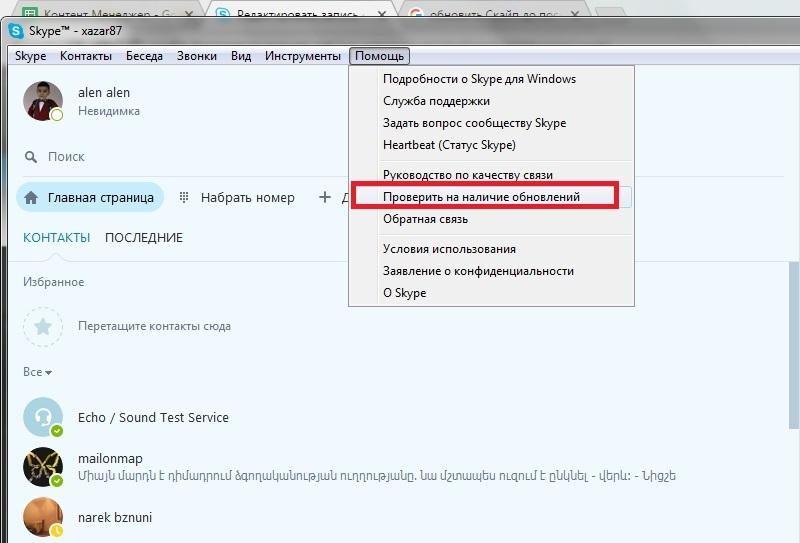
Task: Expand the Все contacts filter dropdown
Action: pos(37,372)
